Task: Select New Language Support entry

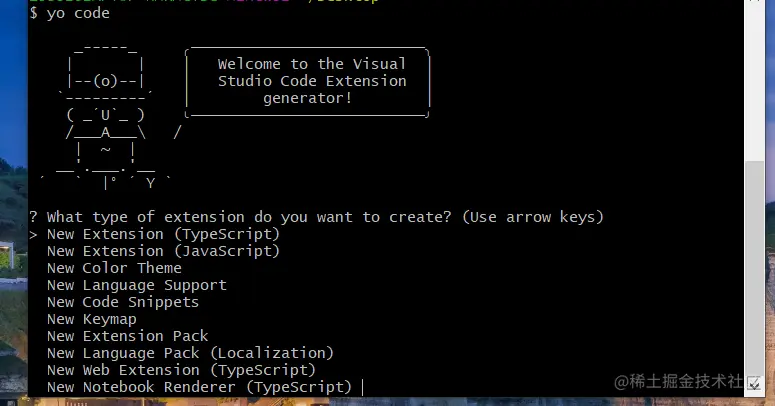Action: tap(136, 285)
